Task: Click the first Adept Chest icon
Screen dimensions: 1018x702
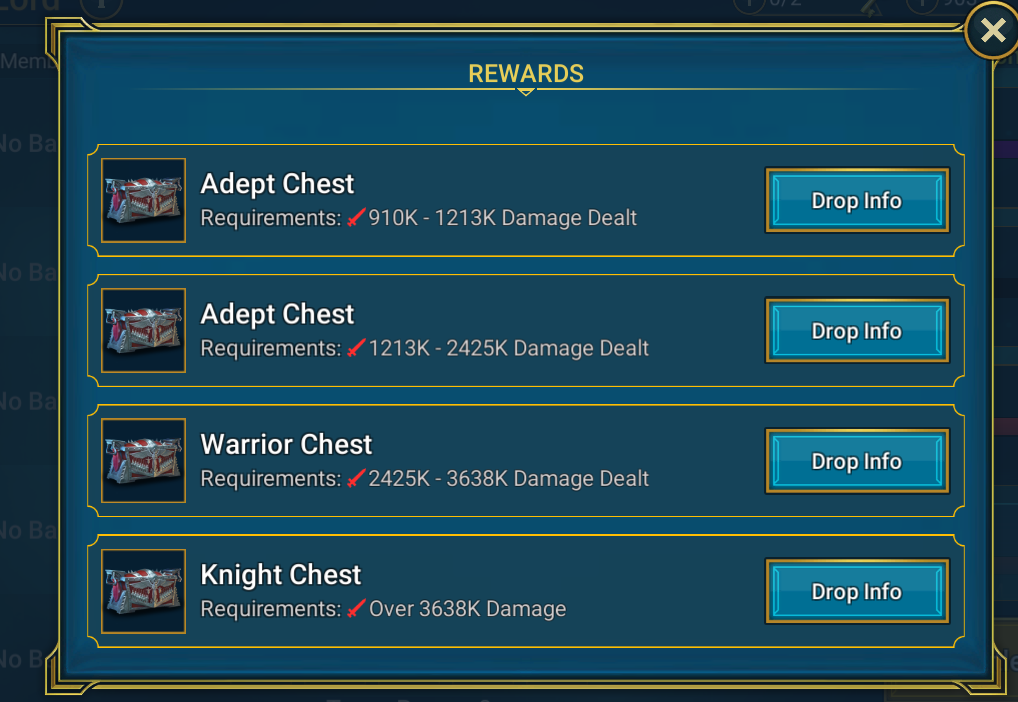Action: pyautogui.click(x=143, y=200)
